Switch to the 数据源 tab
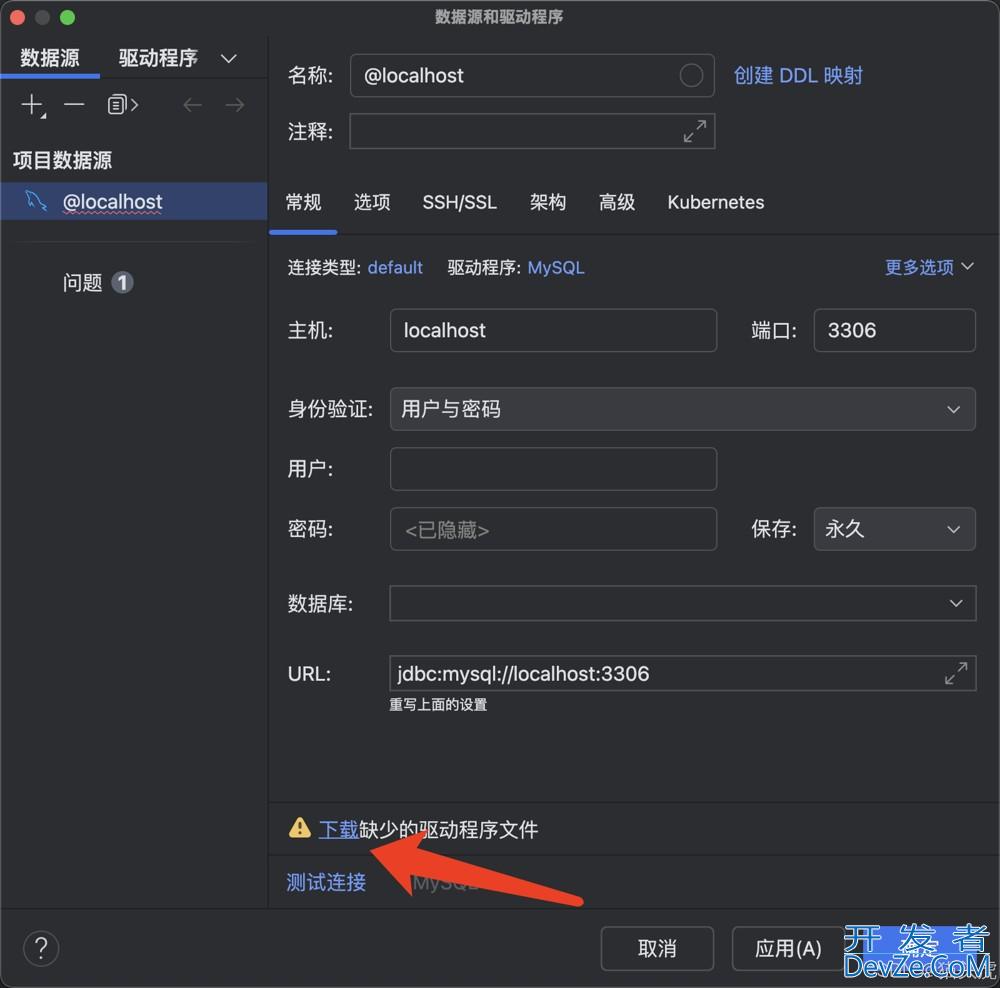Screen dimensions: 1000x988 (50, 58)
